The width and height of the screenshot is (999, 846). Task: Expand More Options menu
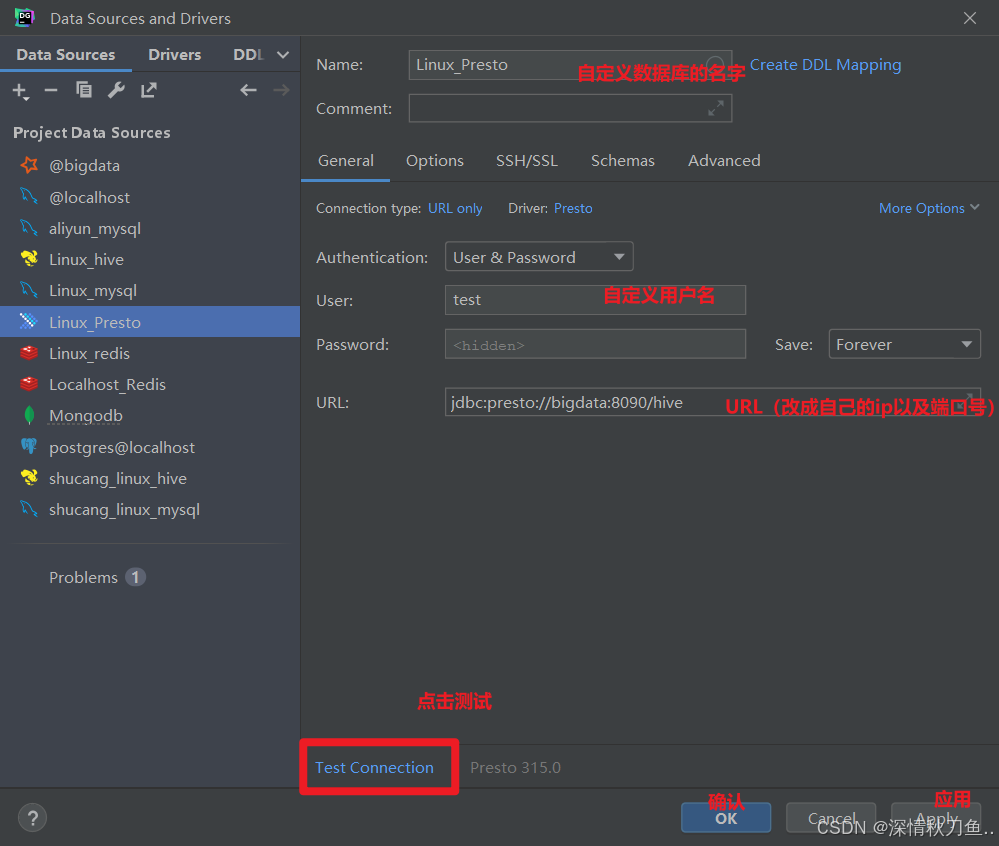929,208
